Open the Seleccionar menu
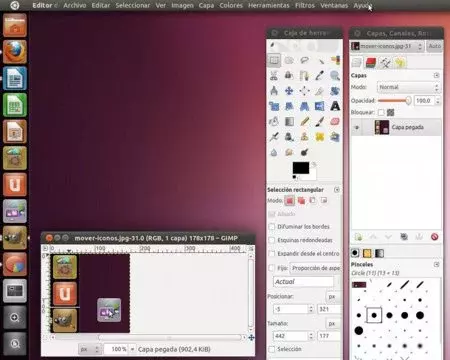450x360 pixels. tap(132, 5)
